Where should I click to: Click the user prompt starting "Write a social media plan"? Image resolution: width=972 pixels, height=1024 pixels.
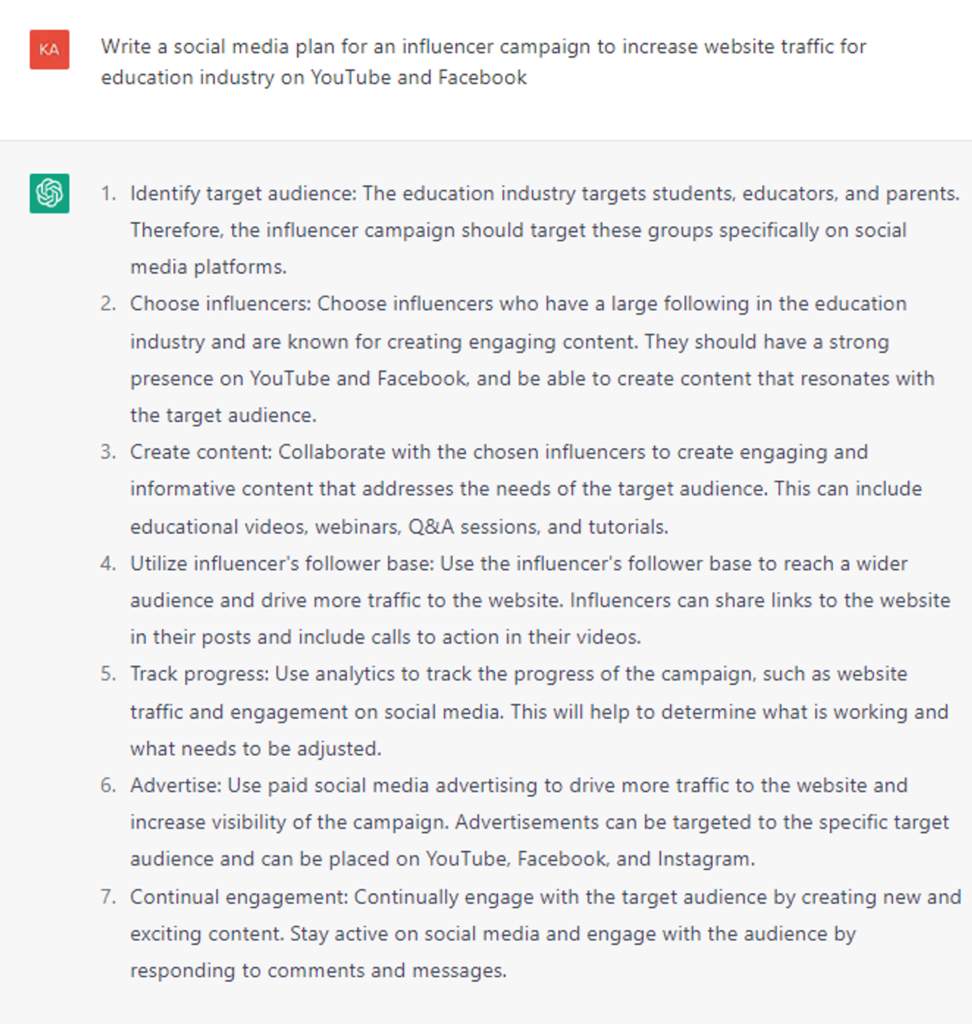(483, 62)
